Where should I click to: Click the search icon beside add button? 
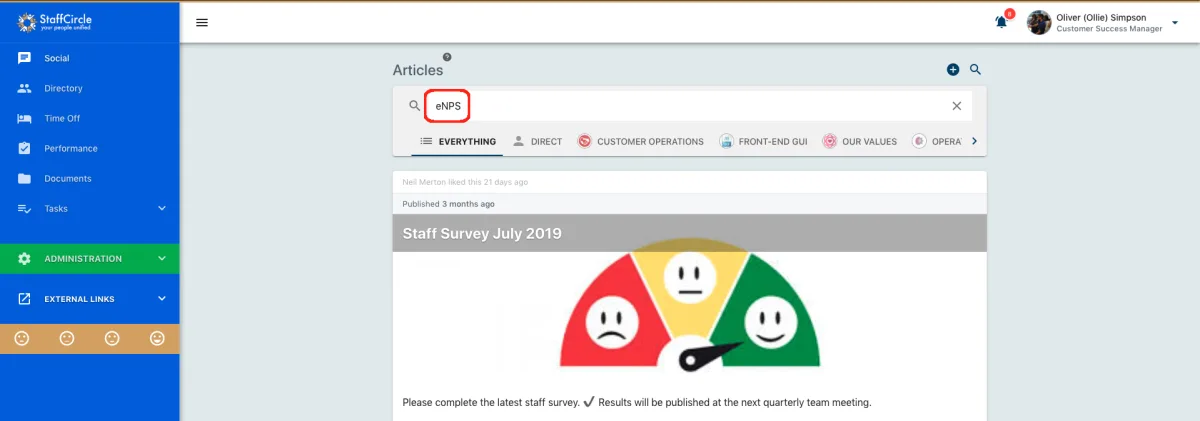point(976,69)
